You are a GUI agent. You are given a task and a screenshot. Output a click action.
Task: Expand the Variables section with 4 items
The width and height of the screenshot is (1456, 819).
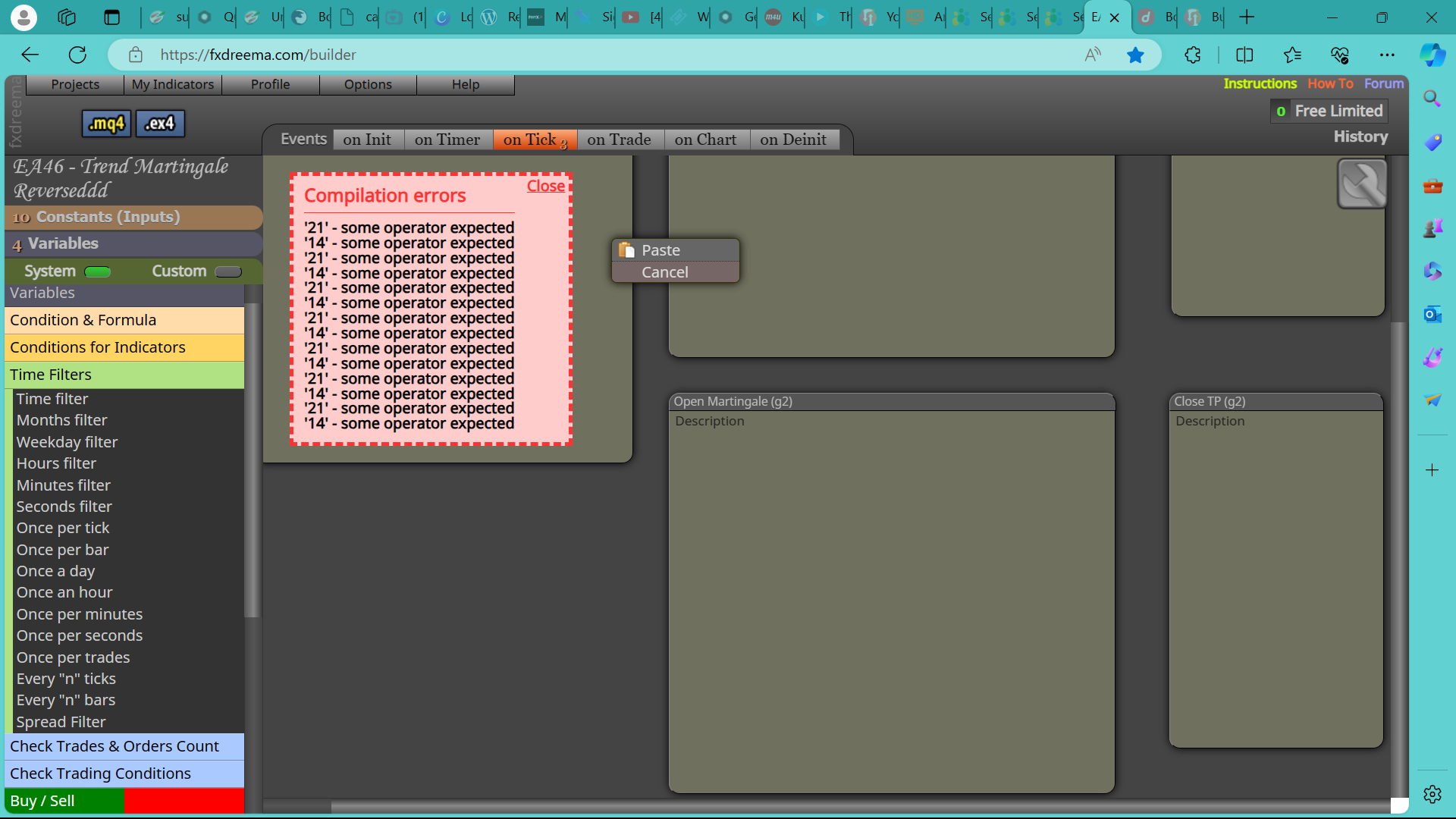pyautogui.click(x=133, y=243)
